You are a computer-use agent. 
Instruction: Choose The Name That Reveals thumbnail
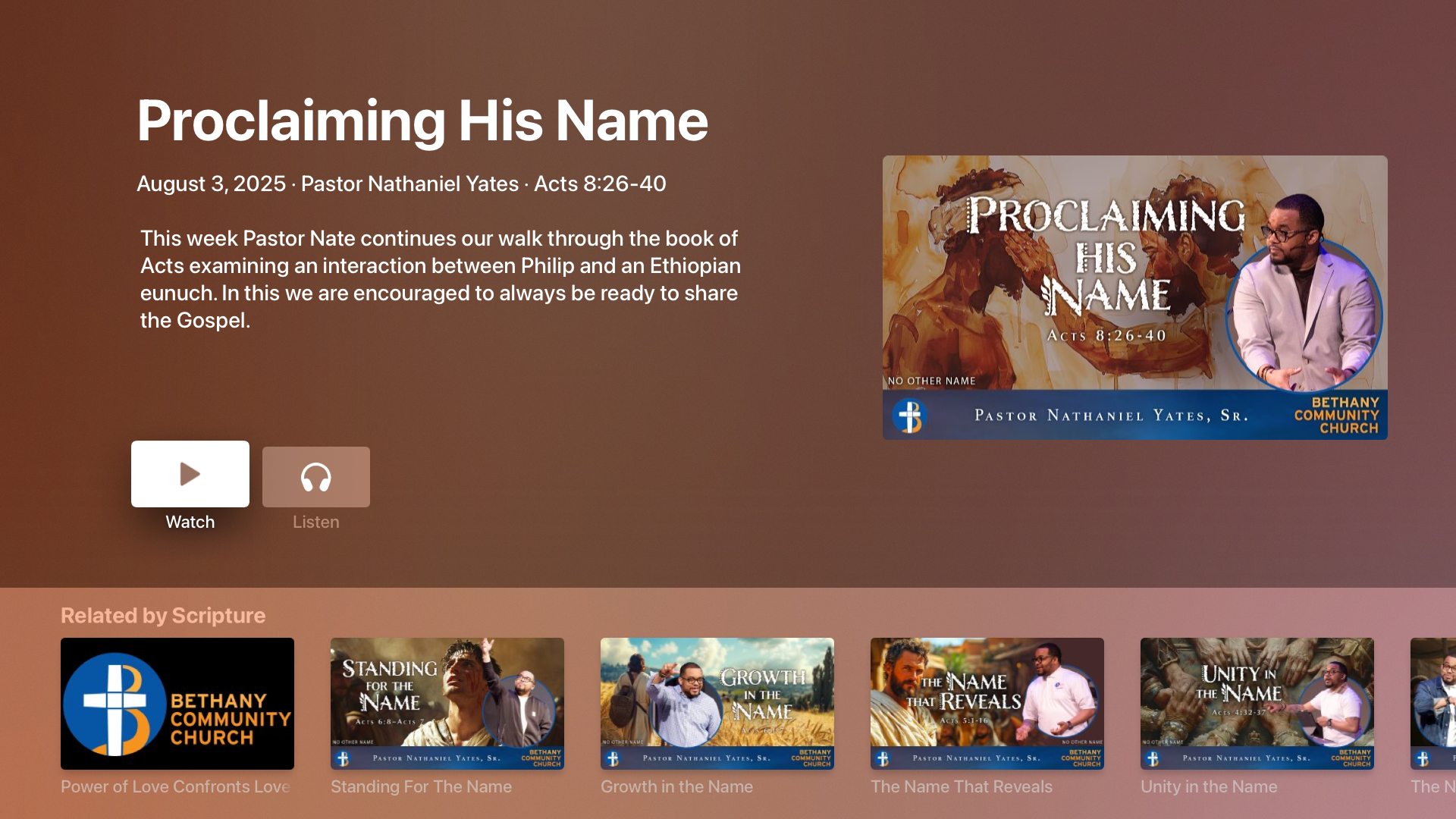(x=987, y=704)
